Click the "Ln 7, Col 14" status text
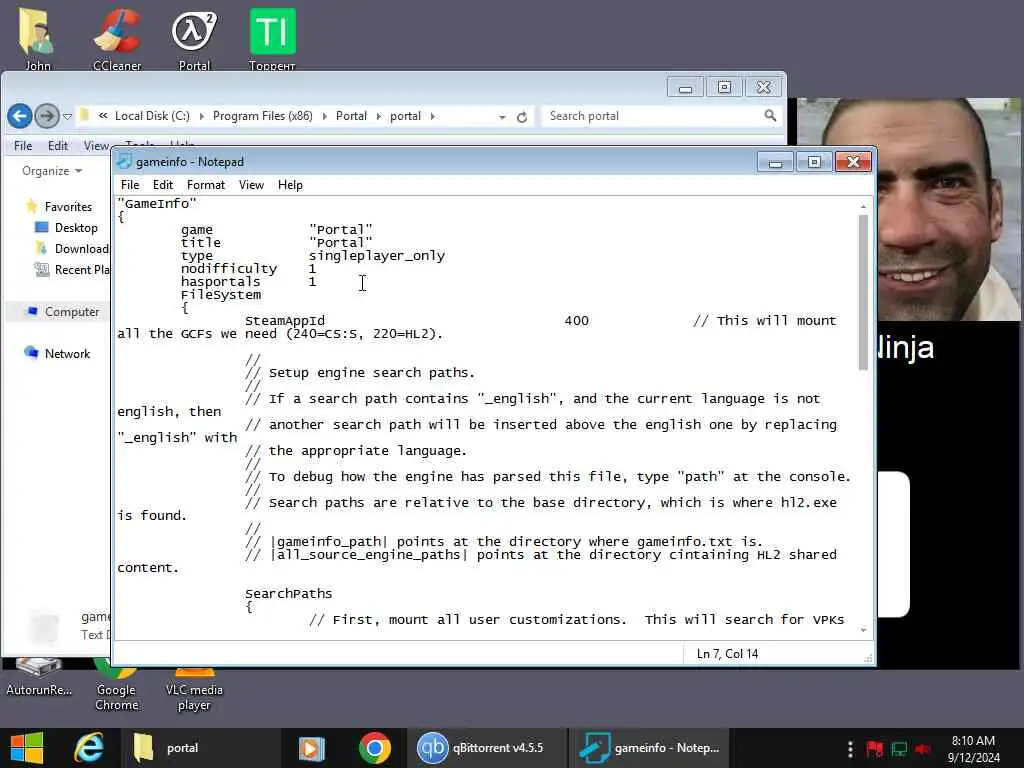1024x768 pixels. 728,654
